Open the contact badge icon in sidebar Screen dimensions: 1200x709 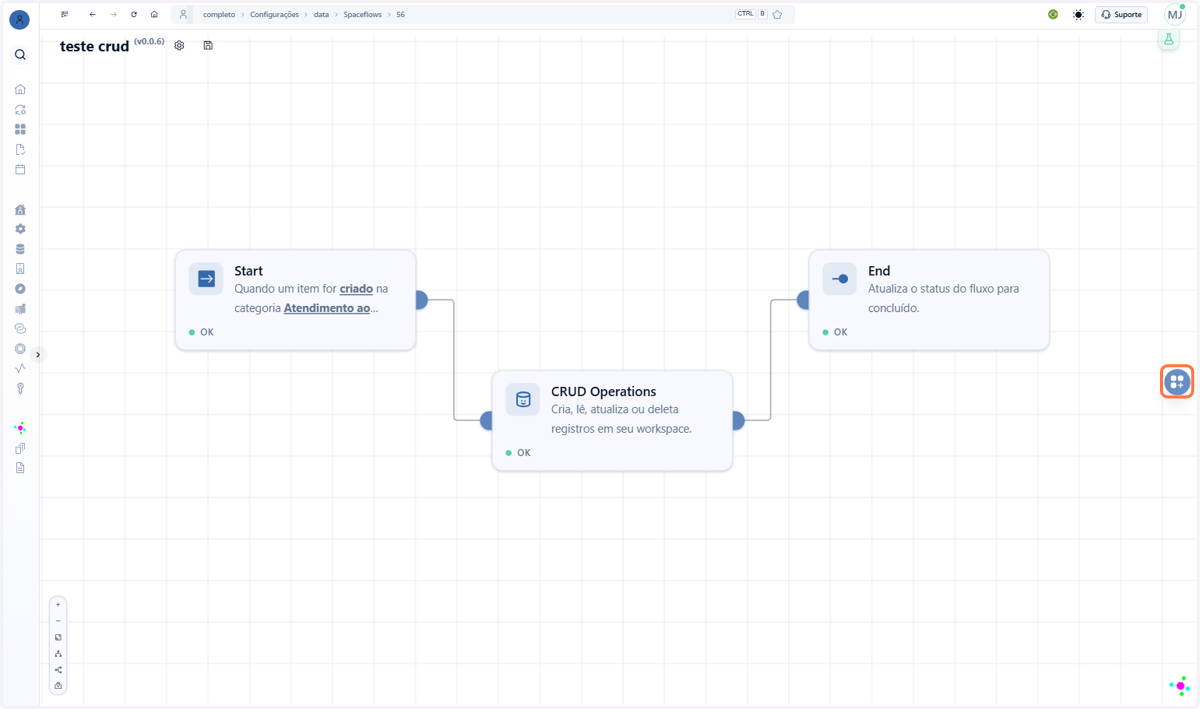tap(20, 269)
